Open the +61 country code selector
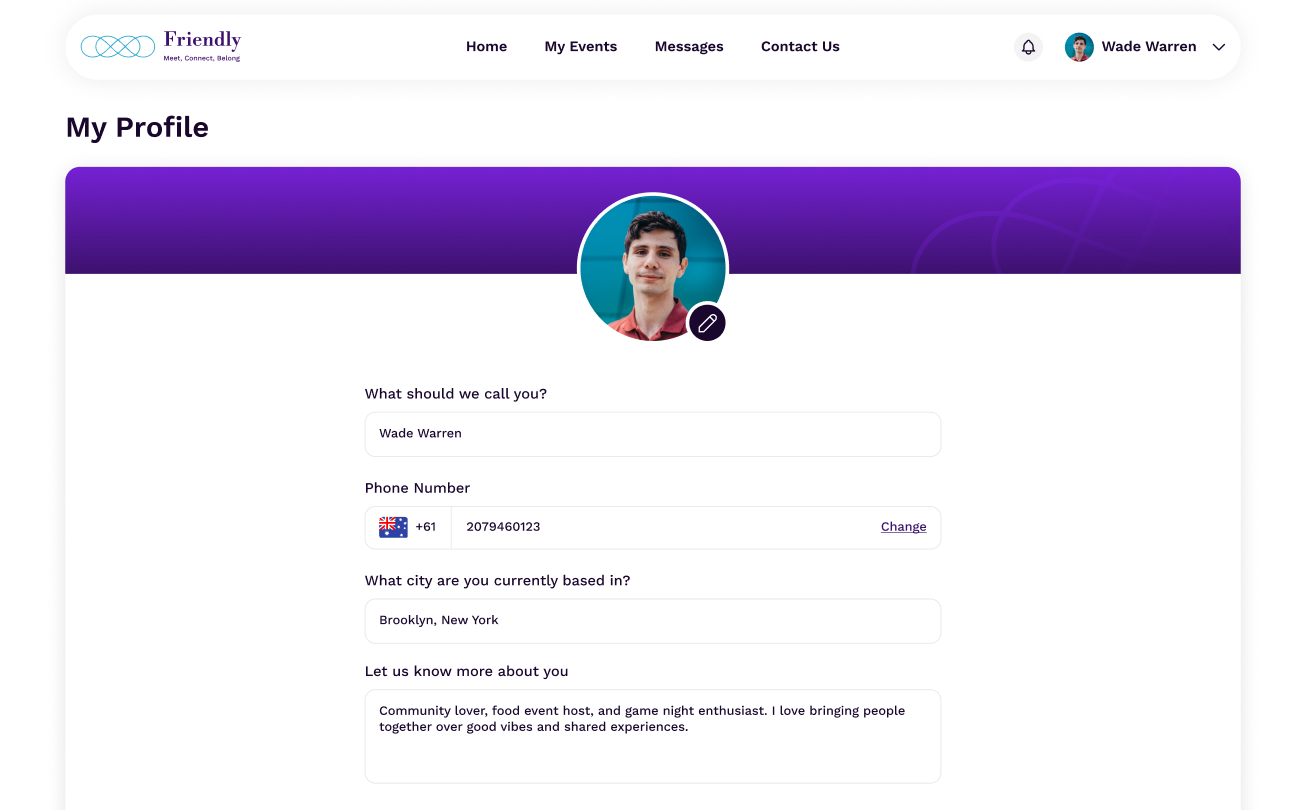 [408, 527]
